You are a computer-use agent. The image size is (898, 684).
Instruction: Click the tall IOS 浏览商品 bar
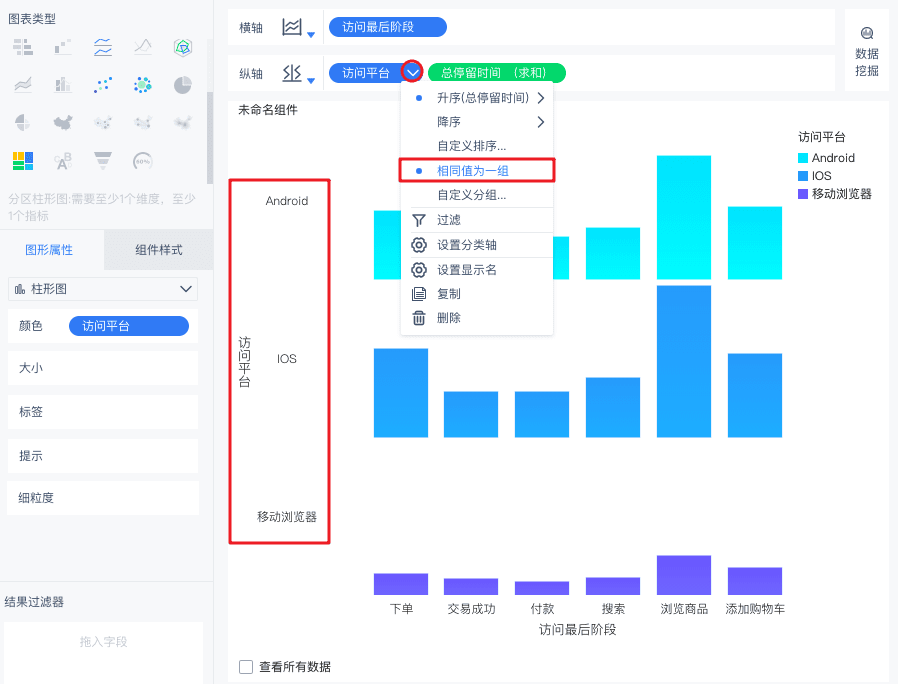tap(684, 361)
